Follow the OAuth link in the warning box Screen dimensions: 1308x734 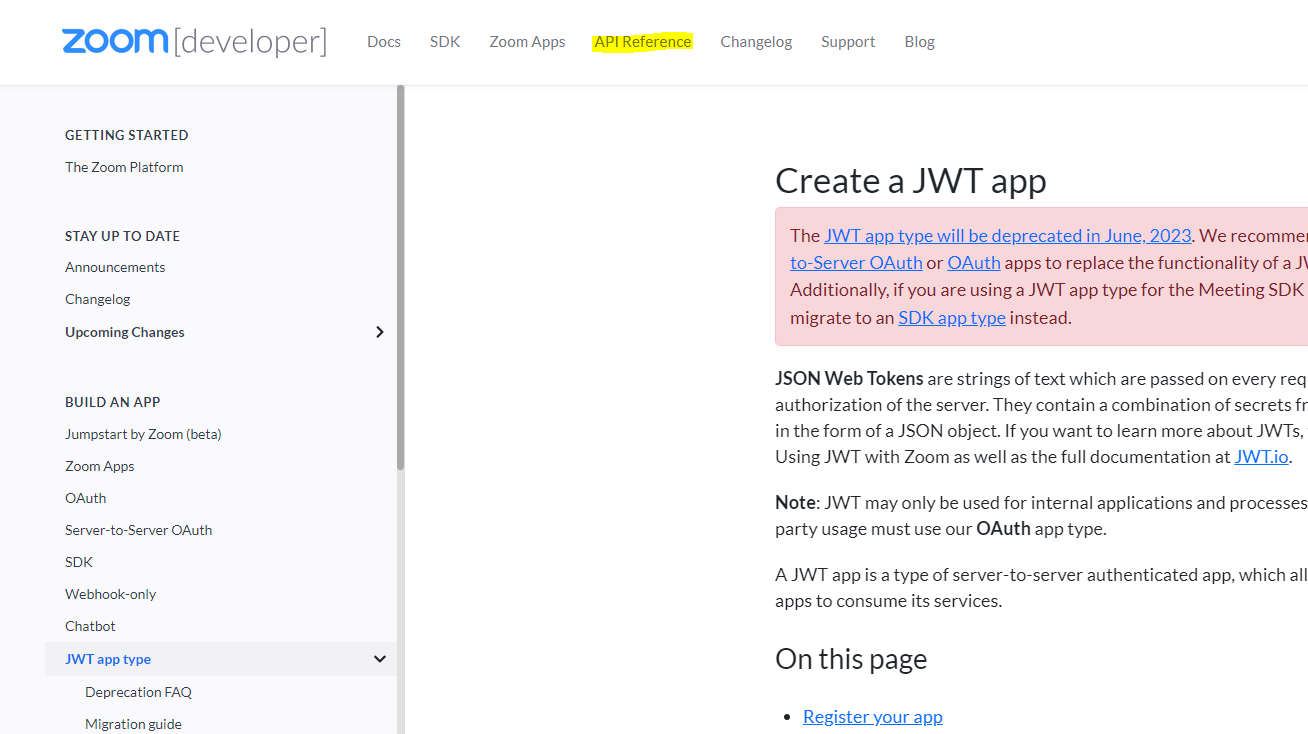pos(974,263)
